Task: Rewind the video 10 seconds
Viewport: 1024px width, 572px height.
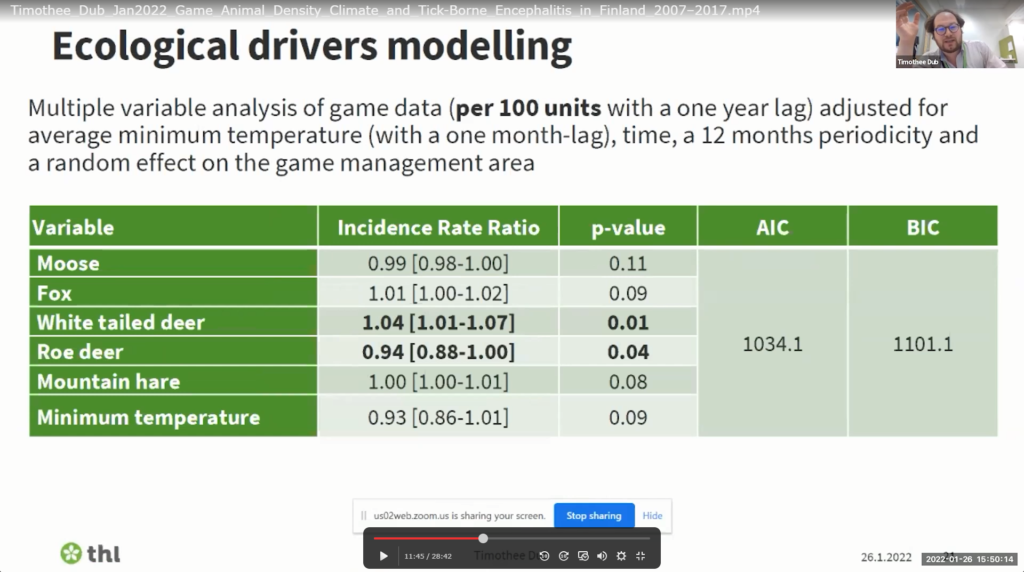Action: point(545,556)
